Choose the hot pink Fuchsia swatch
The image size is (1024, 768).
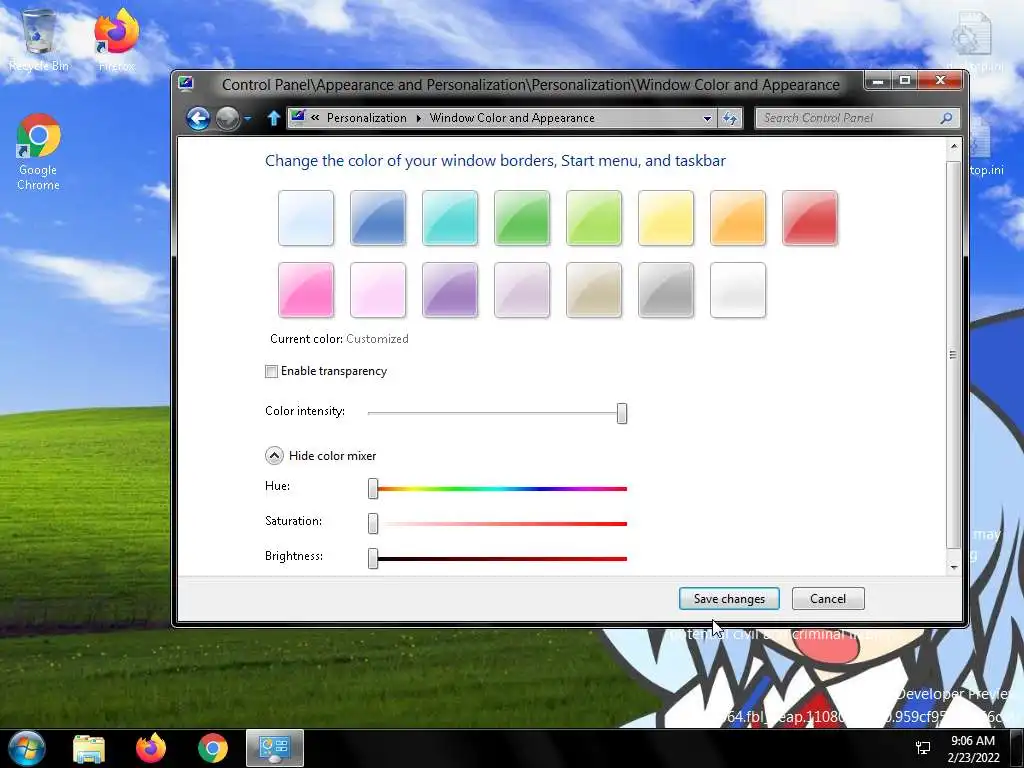pos(306,290)
